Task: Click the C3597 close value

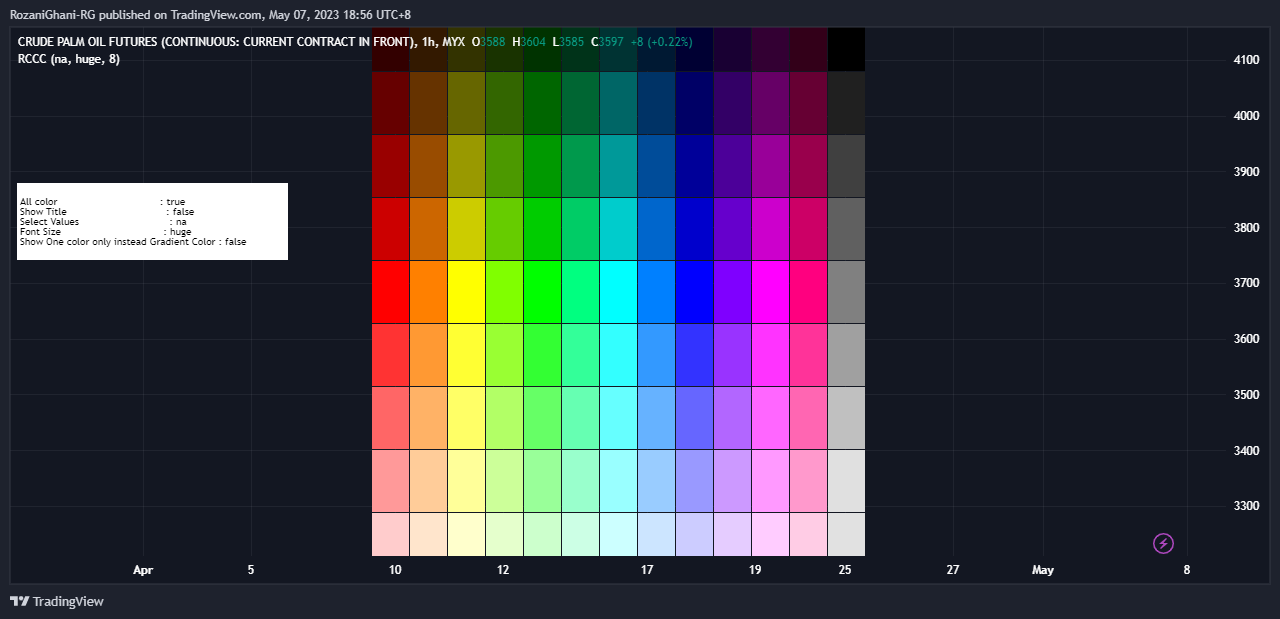Action: (608, 42)
